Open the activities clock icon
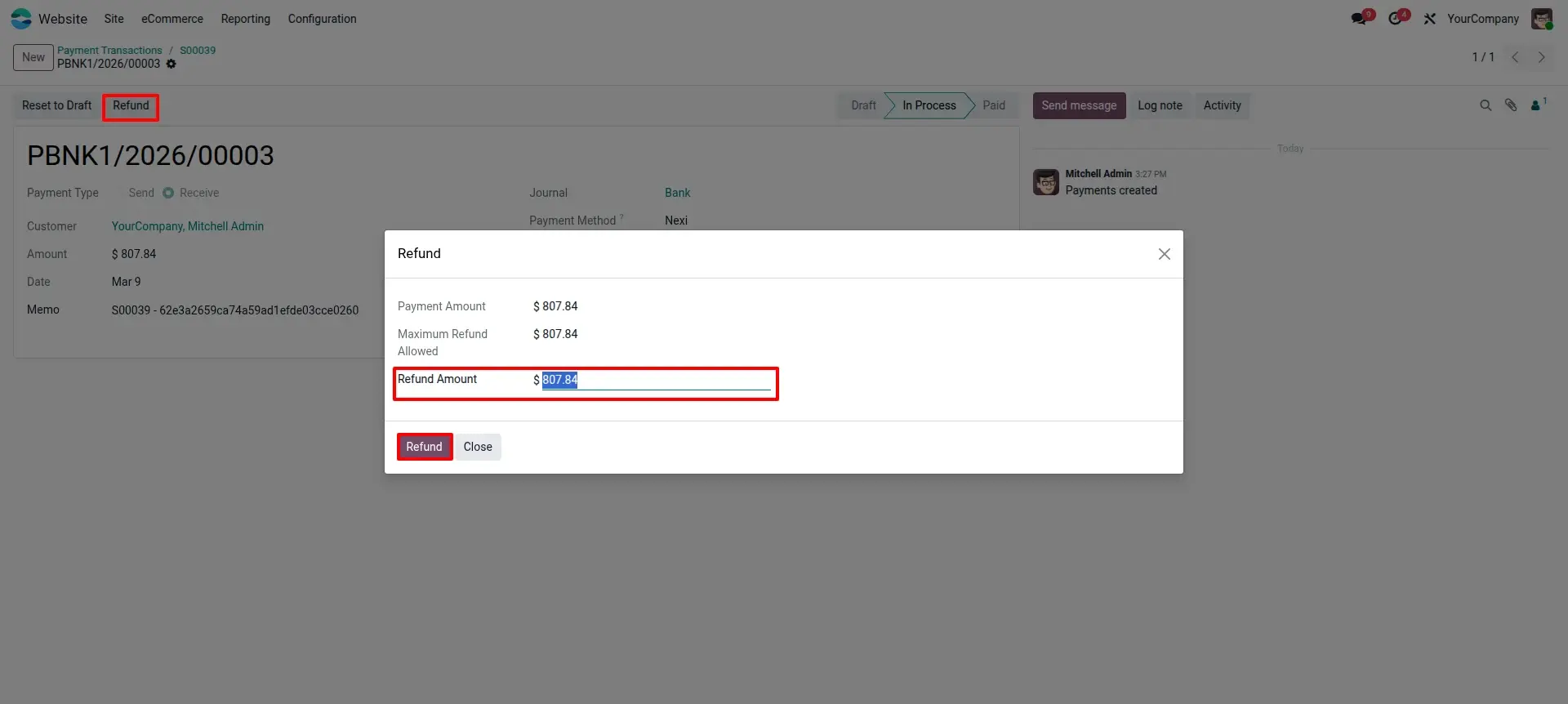This screenshot has height=704, width=1568. click(x=1396, y=18)
